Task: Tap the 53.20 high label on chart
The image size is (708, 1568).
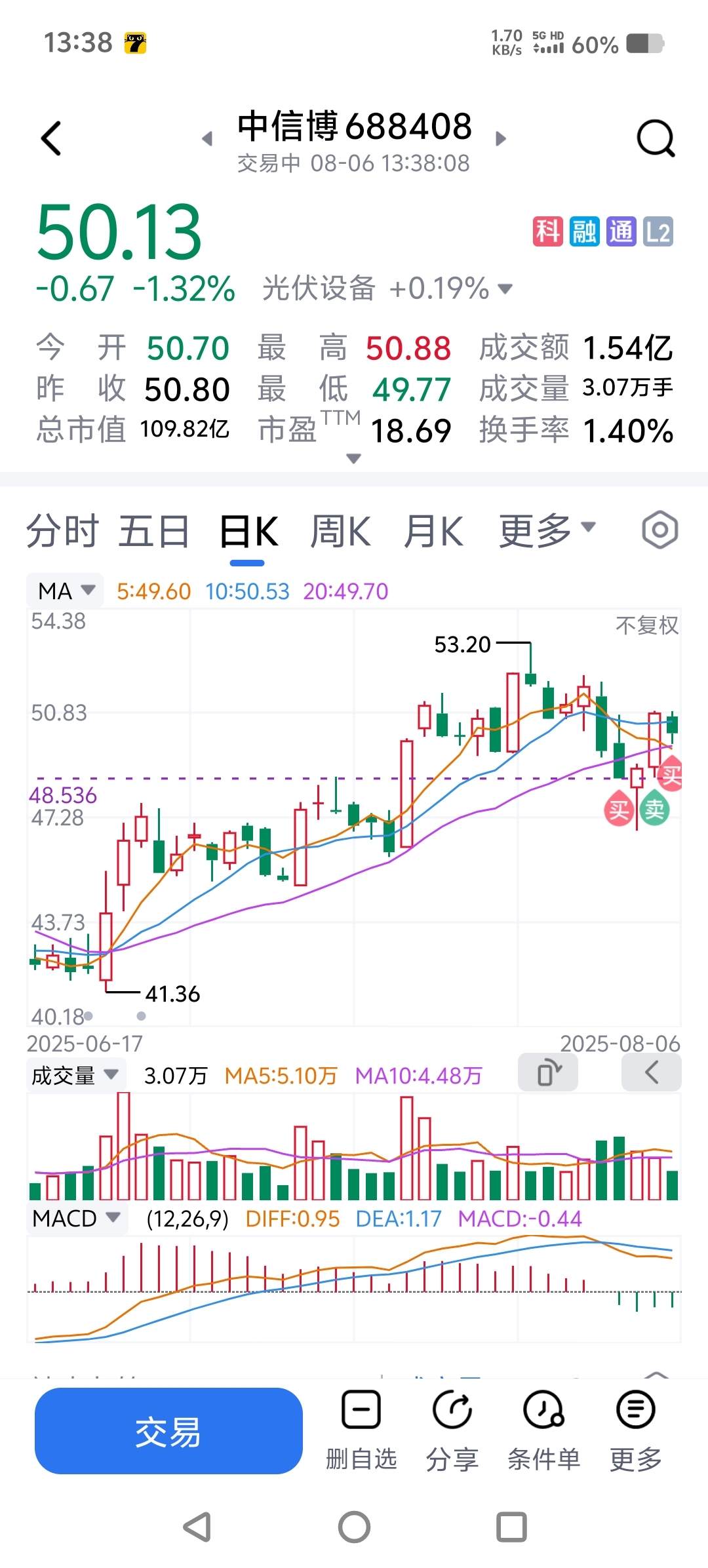Action: 462,644
